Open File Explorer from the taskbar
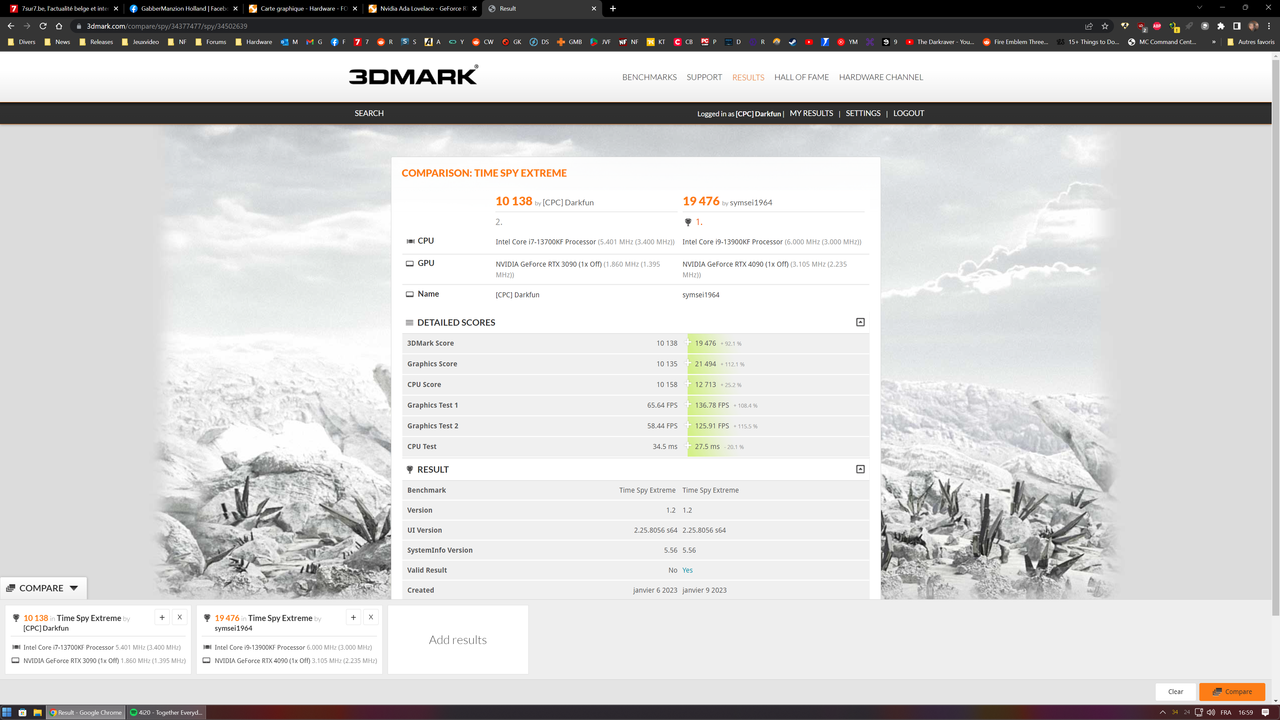The image size is (1280, 720). point(37,713)
